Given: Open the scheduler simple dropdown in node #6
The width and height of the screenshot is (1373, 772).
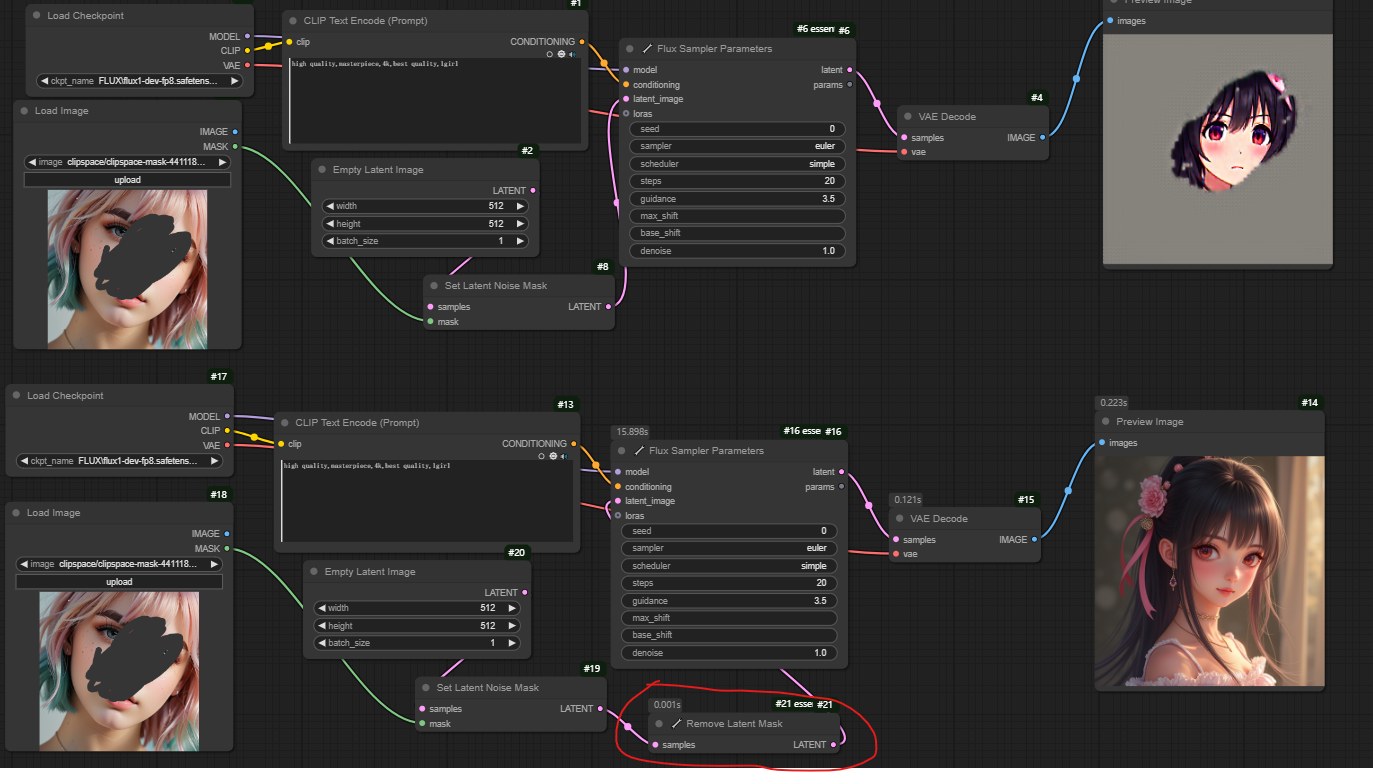Looking at the screenshot, I should pos(737,164).
